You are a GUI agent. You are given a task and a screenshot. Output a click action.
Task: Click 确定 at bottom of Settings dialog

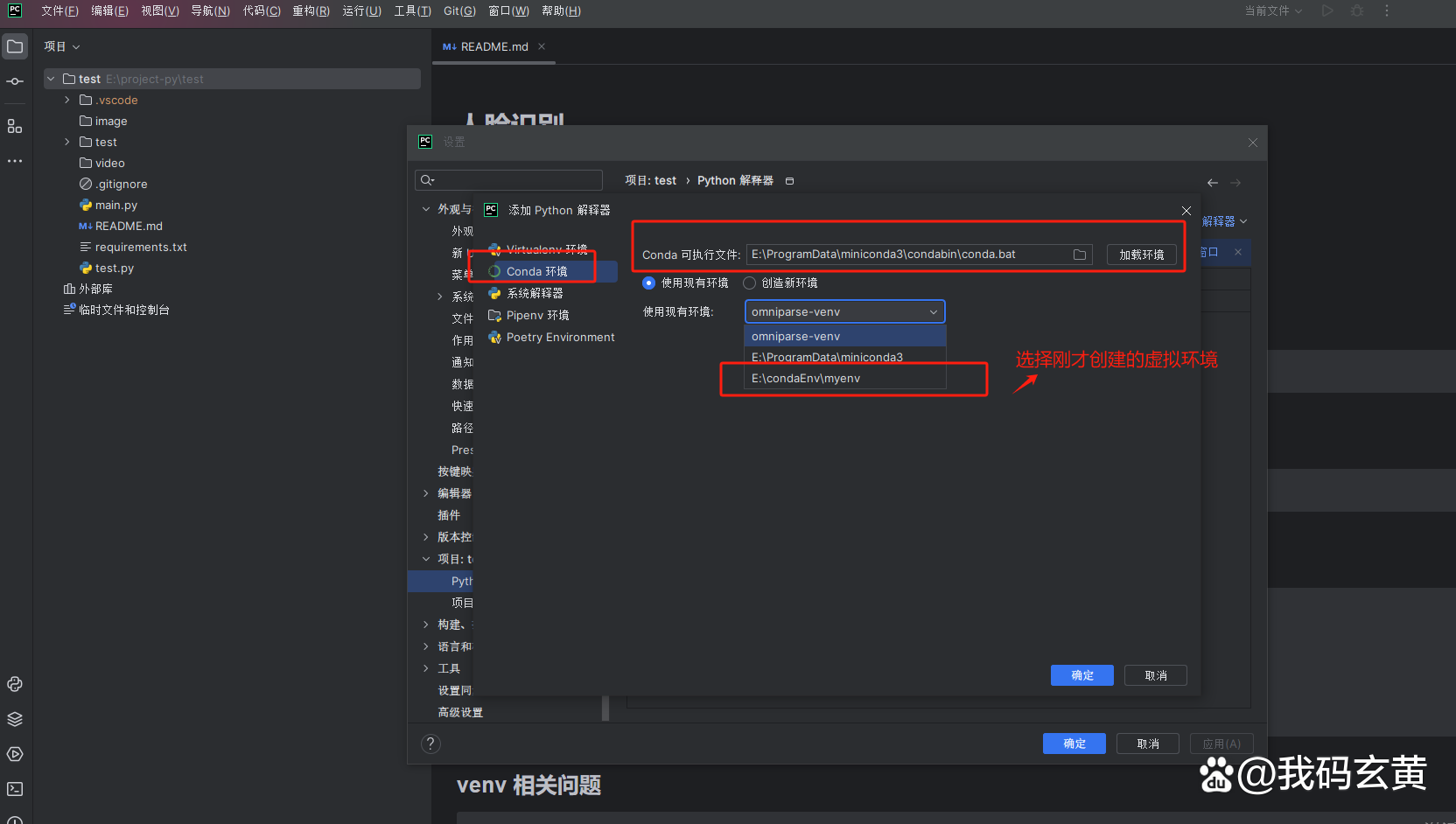tap(1074, 744)
